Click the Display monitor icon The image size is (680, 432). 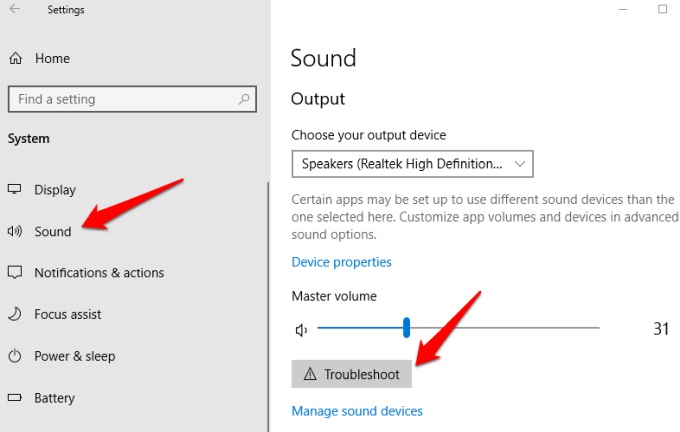(15, 190)
